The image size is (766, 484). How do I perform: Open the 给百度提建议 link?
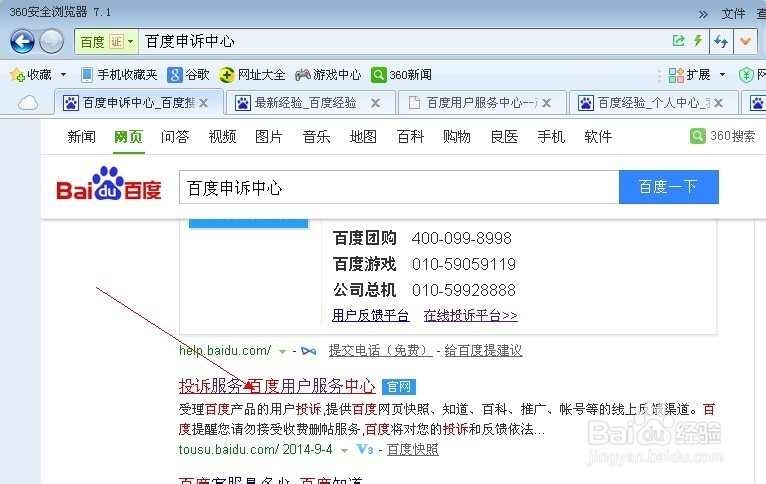point(483,350)
